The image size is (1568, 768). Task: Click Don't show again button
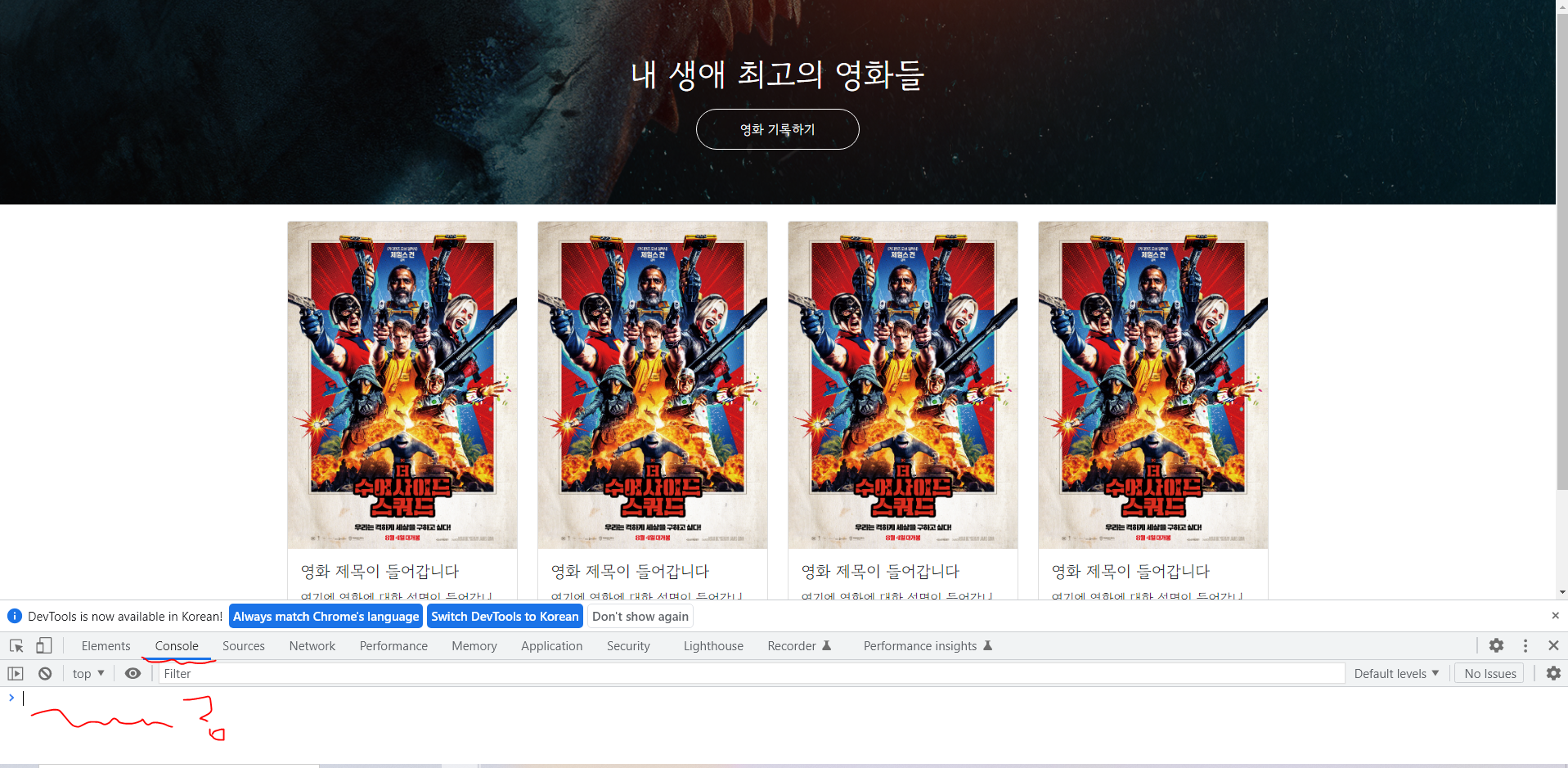[640, 617]
